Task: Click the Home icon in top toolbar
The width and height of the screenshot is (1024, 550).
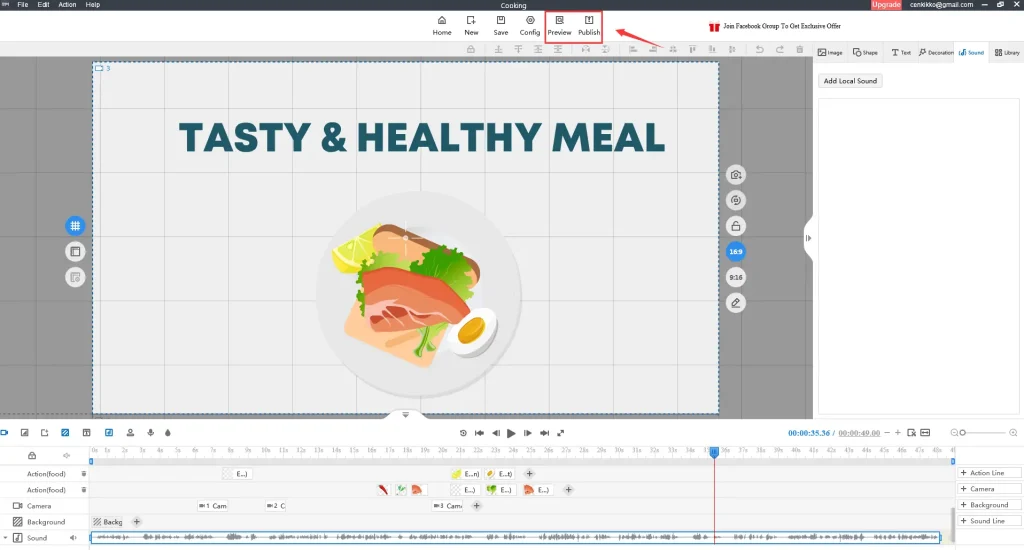Action: coord(442,25)
